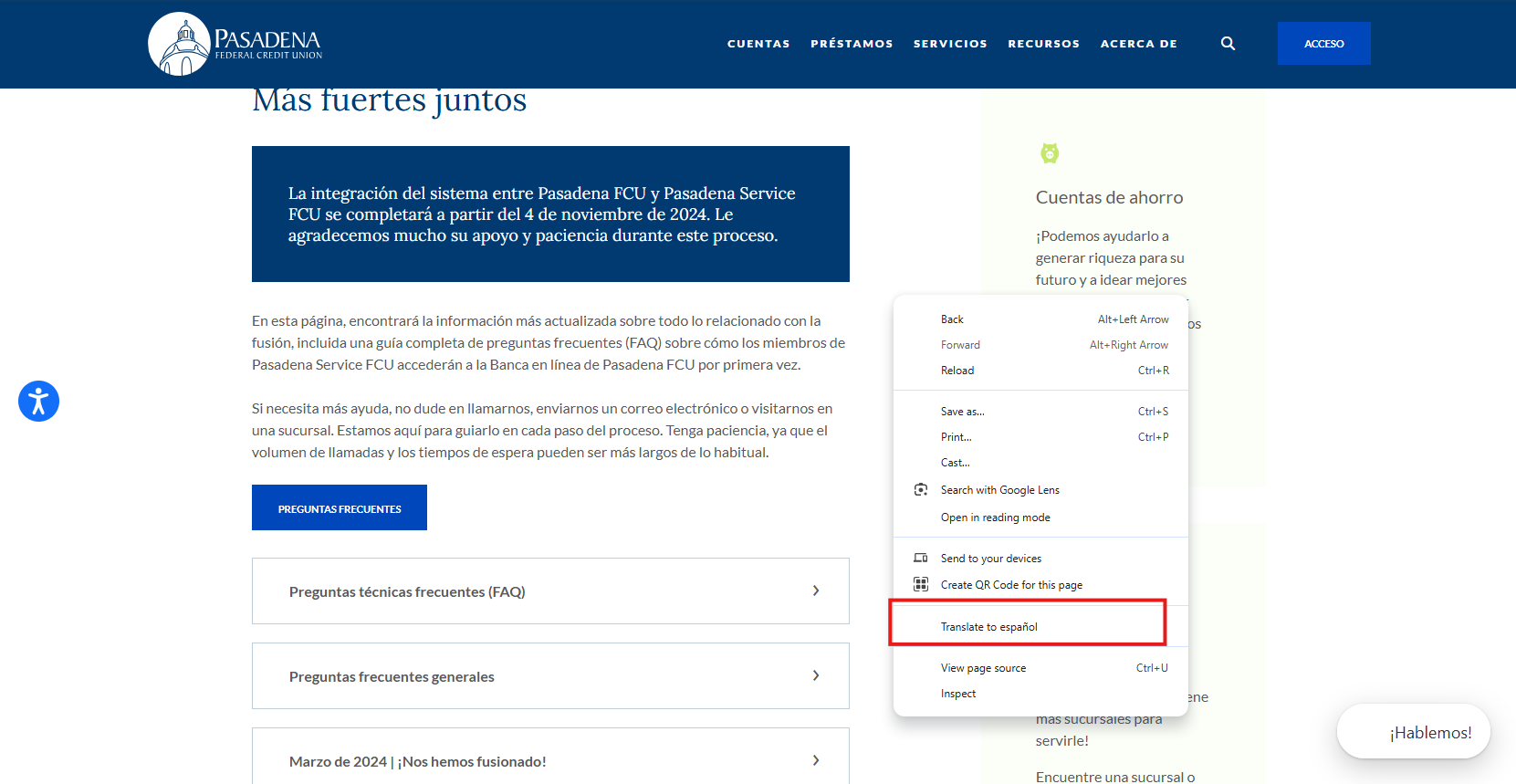Click the paragraph starting En esta página
This screenshot has width=1516, height=784.
coord(549,343)
